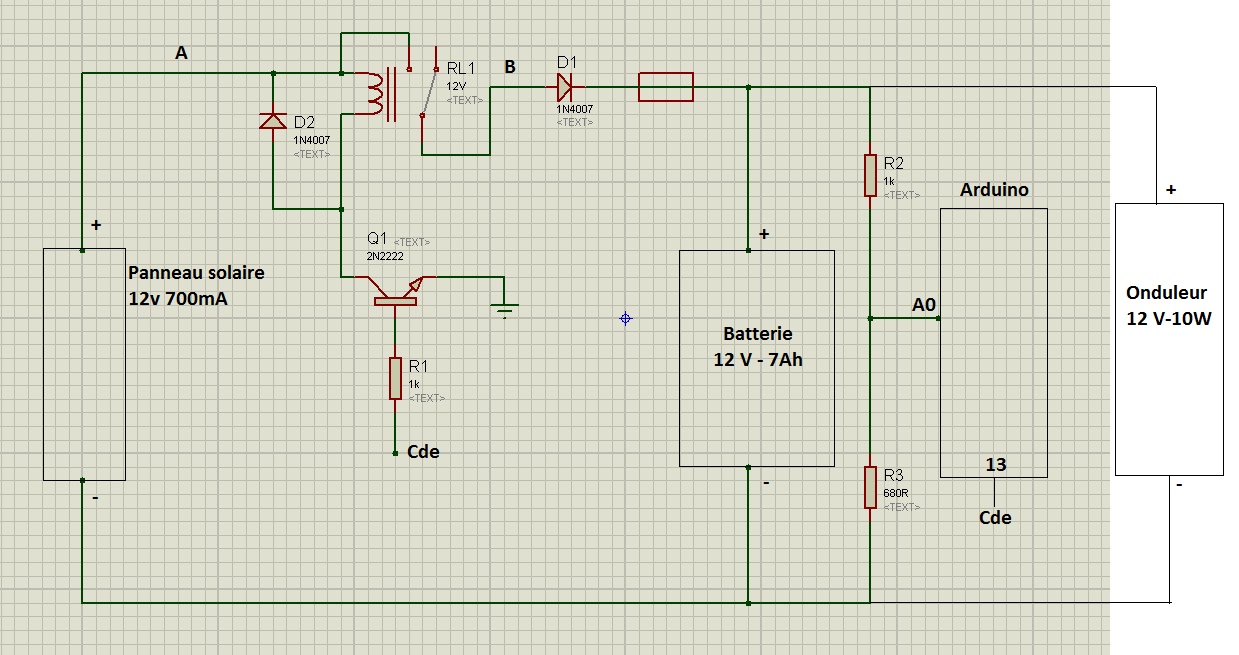Click the ground symbol near Q1
The image size is (1239, 655).
point(505,310)
